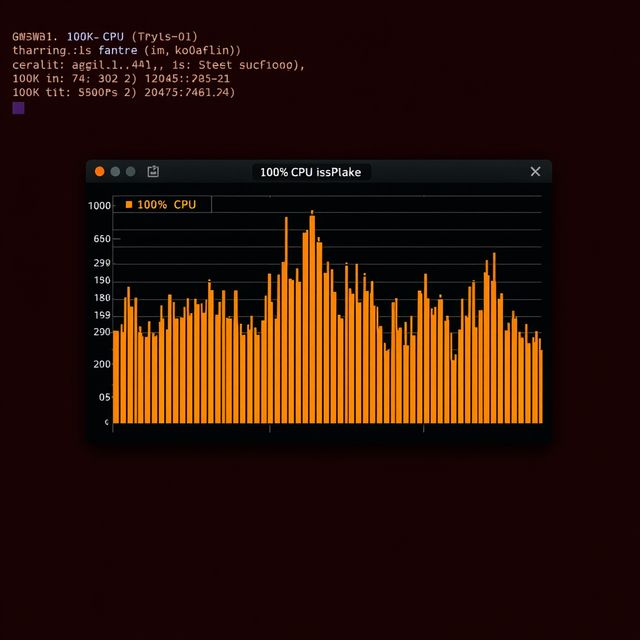Viewport: 640px width, 640px height.
Task: Click the orange window control dot
Action: pos(100,171)
